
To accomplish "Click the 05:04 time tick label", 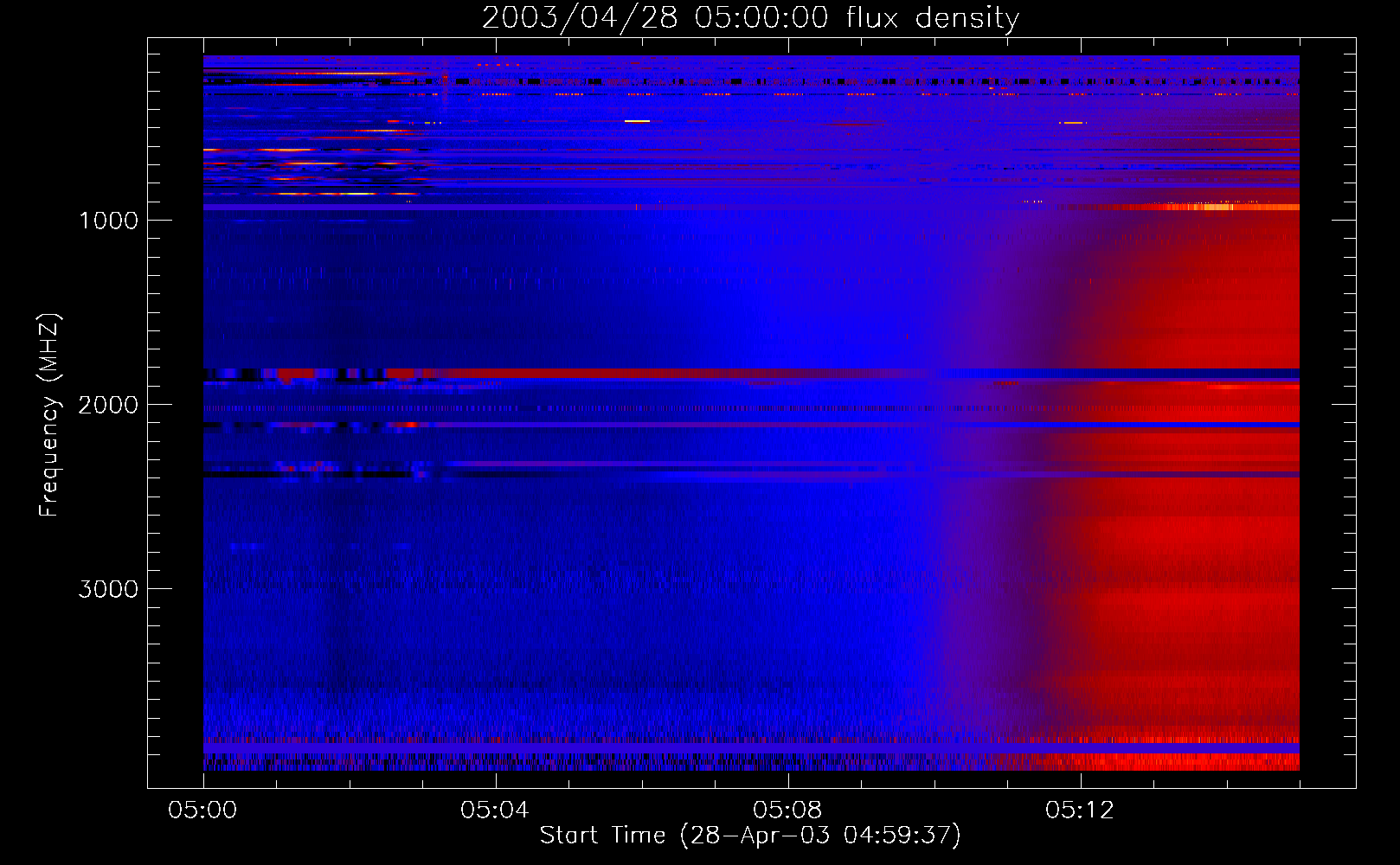I will coord(495,811).
